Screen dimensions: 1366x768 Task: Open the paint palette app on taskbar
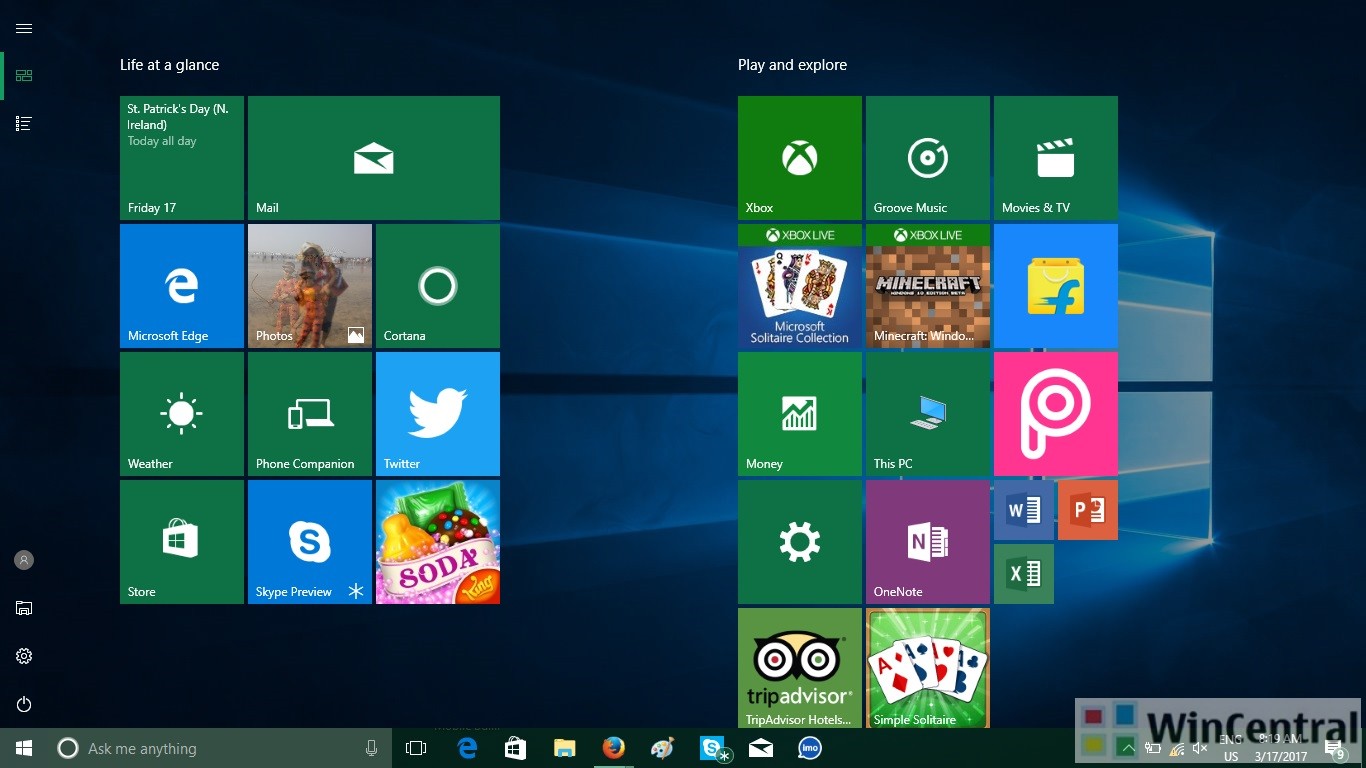(662, 748)
